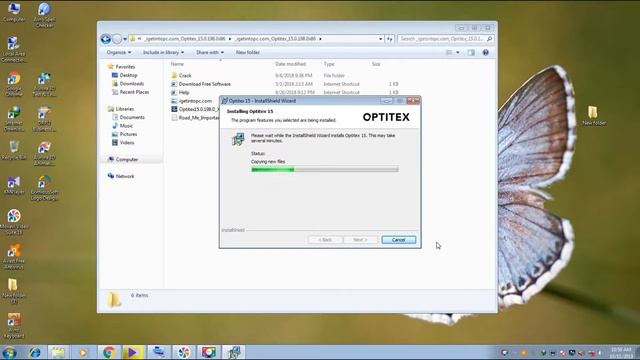640x360 pixels.
Task: Click the disabled Next button in InstallShield
Action: [x=360, y=240]
